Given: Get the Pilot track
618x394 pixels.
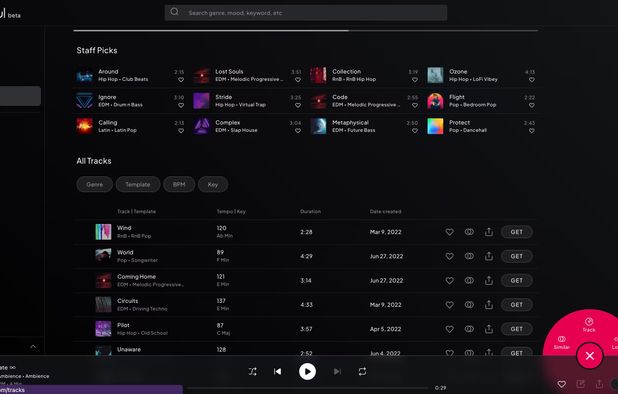Looking at the screenshot, I should point(517,329).
